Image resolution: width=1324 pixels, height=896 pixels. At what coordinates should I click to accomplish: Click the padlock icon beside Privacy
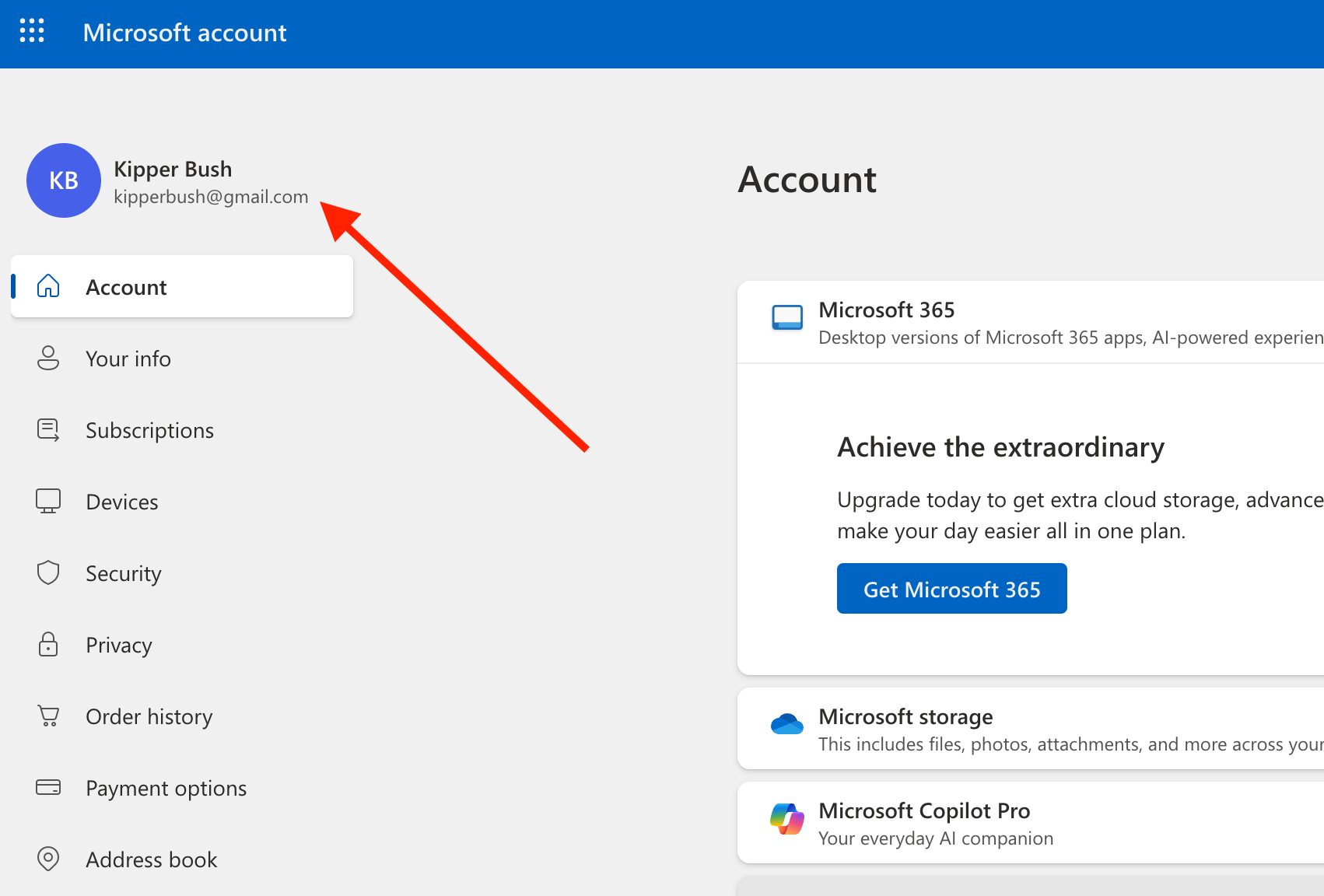[x=48, y=644]
